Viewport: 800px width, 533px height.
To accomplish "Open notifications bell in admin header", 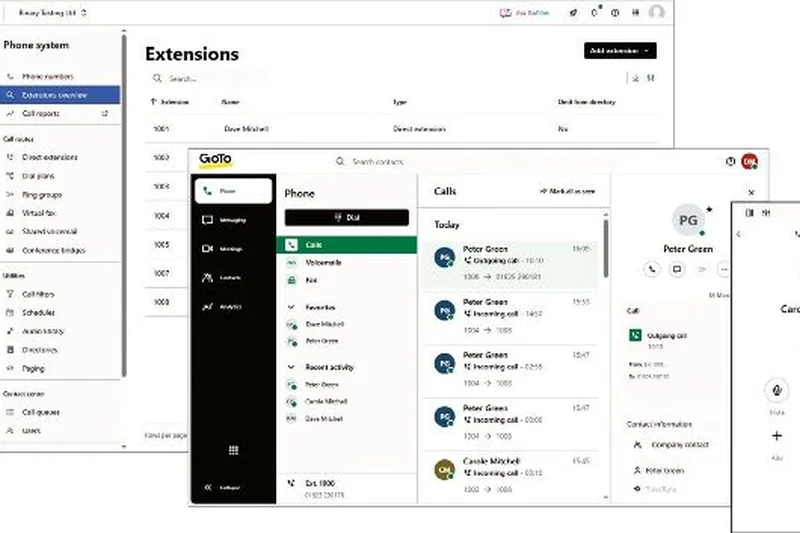I will coord(595,13).
